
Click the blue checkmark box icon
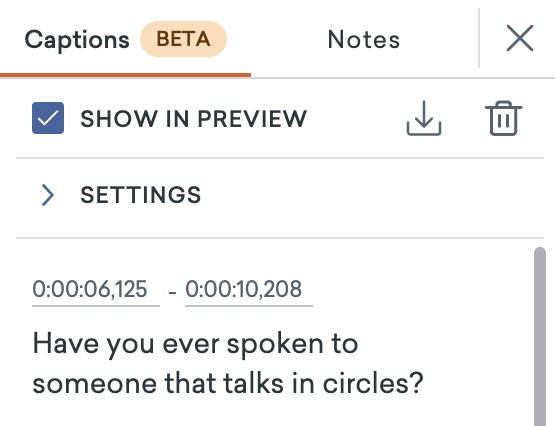tap(48, 118)
